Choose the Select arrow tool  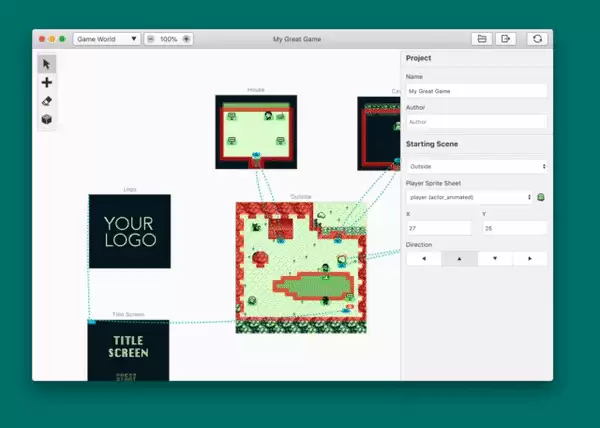tap(47, 64)
